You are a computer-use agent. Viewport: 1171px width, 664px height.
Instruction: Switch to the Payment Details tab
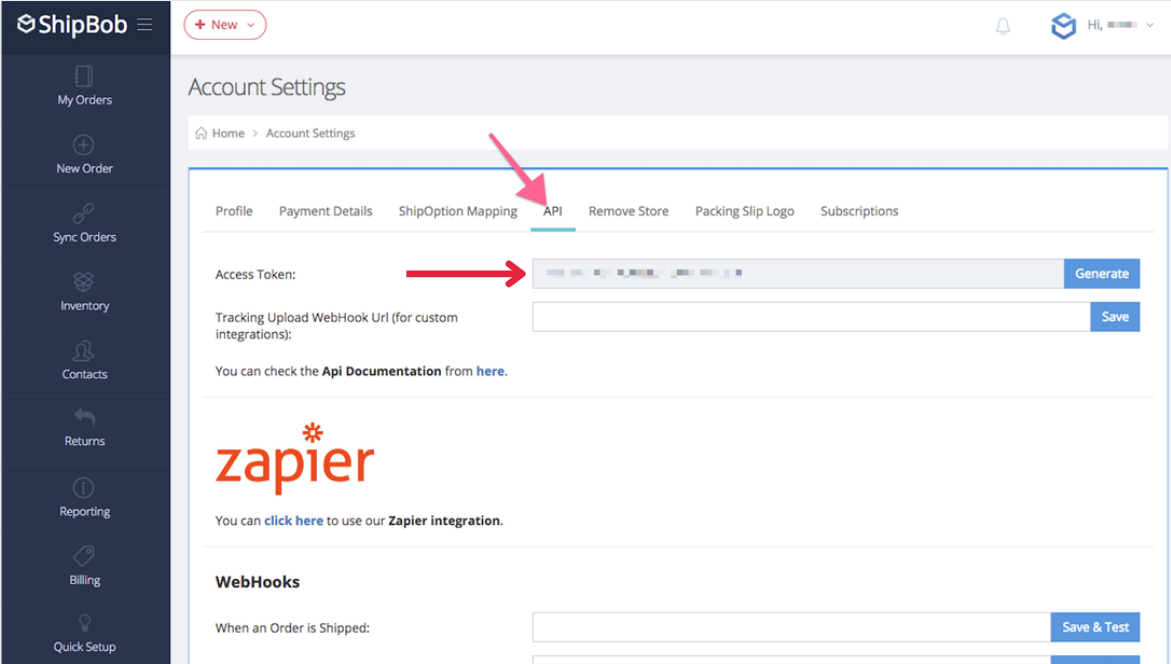325,211
